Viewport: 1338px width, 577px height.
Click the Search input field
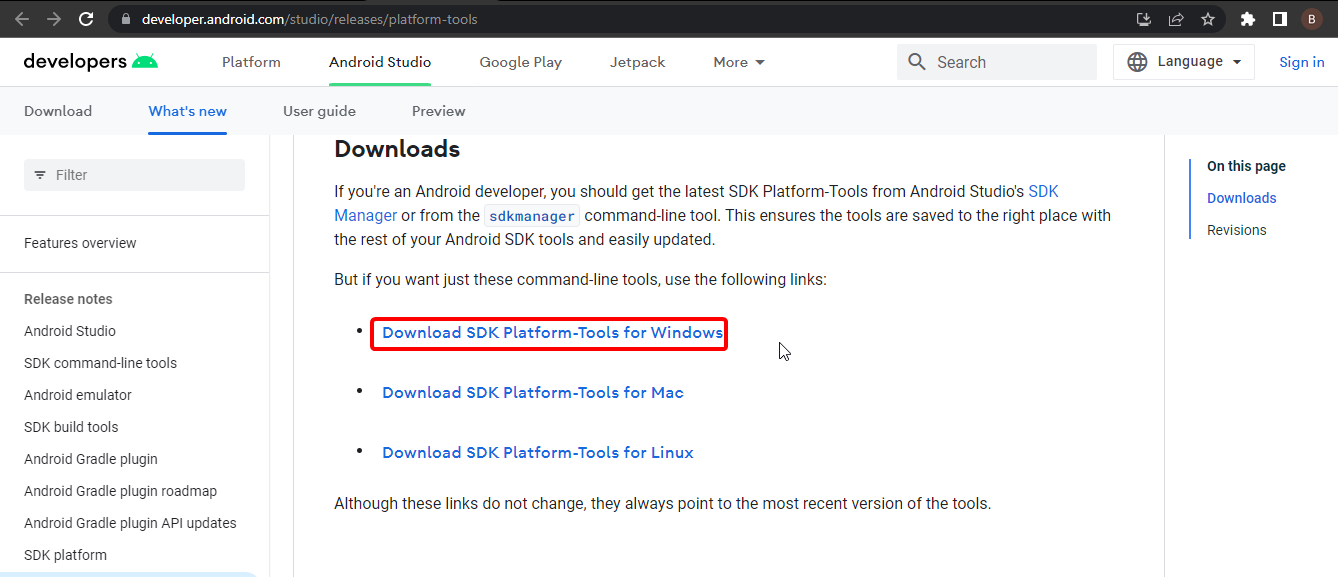(x=1010, y=62)
